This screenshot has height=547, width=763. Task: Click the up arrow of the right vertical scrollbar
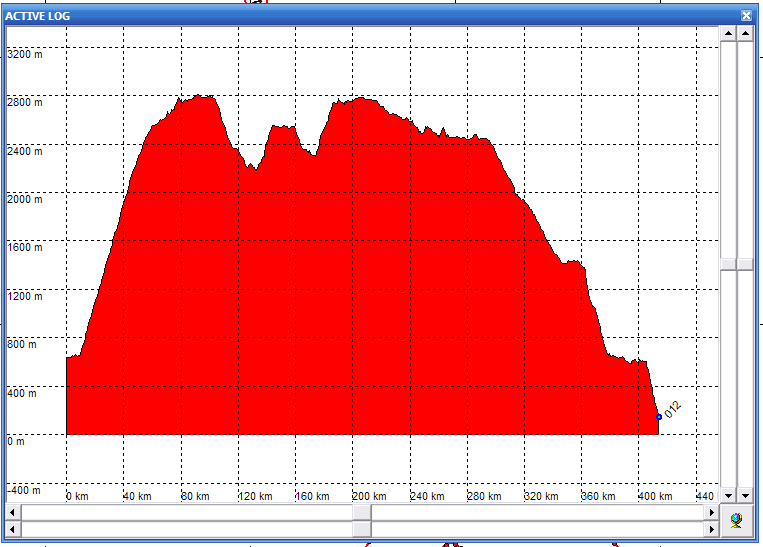click(x=745, y=33)
